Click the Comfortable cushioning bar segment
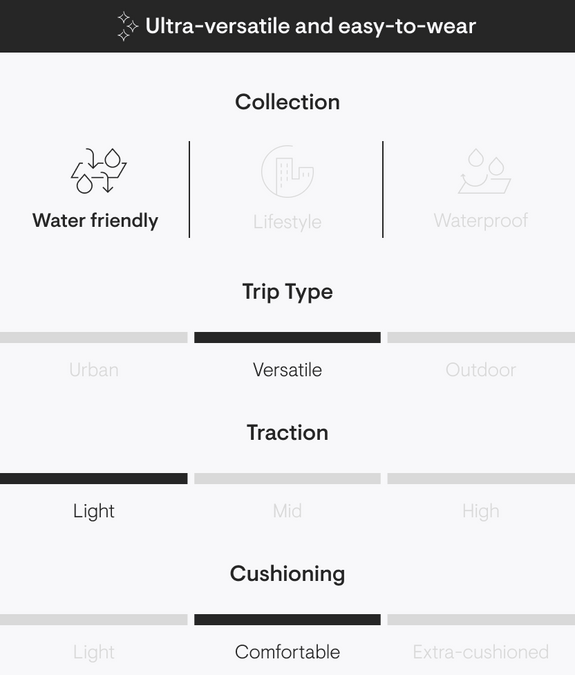Image resolution: width=575 pixels, height=675 pixels. point(288,619)
